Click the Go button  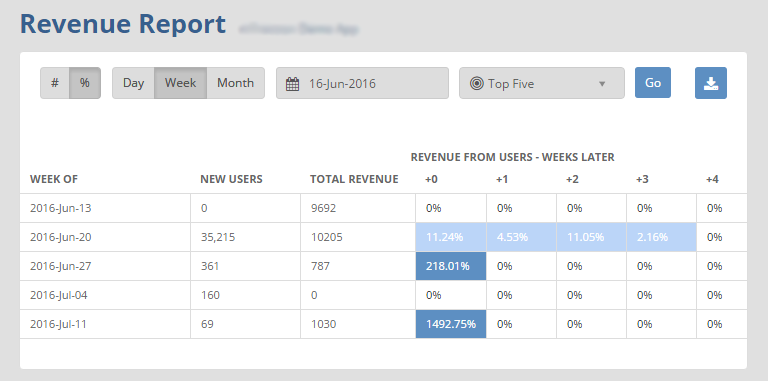click(x=653, y=83)
